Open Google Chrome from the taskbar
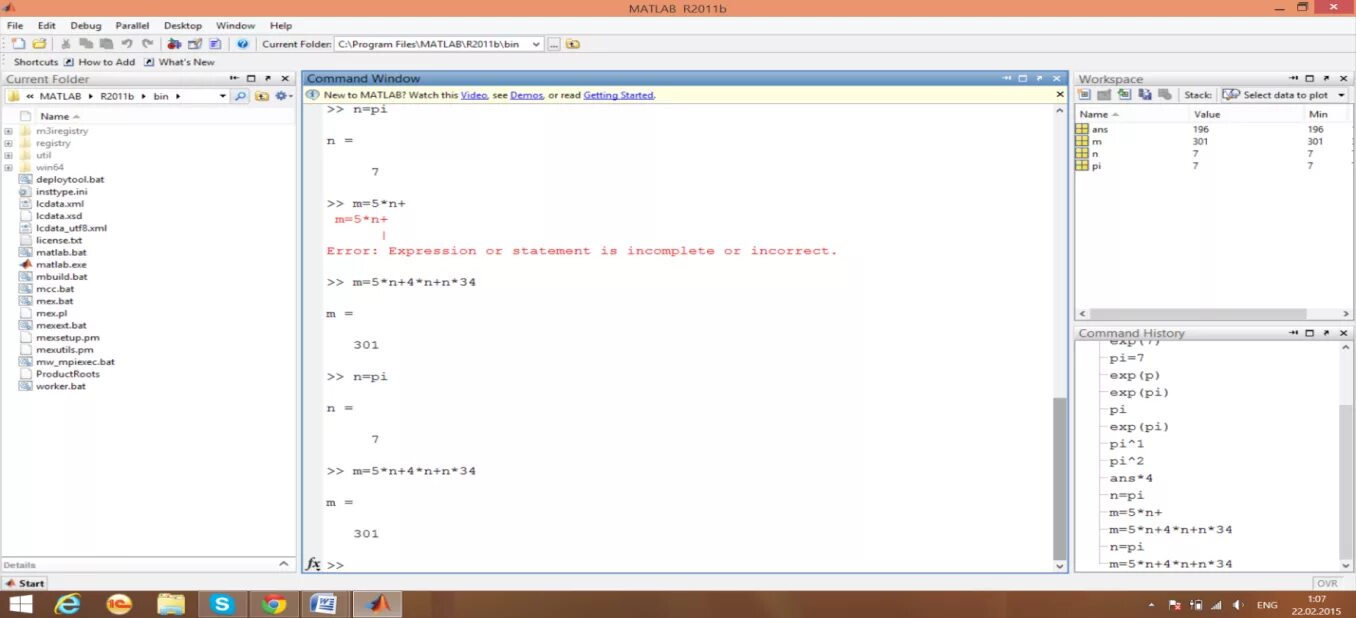 [273, 604]
